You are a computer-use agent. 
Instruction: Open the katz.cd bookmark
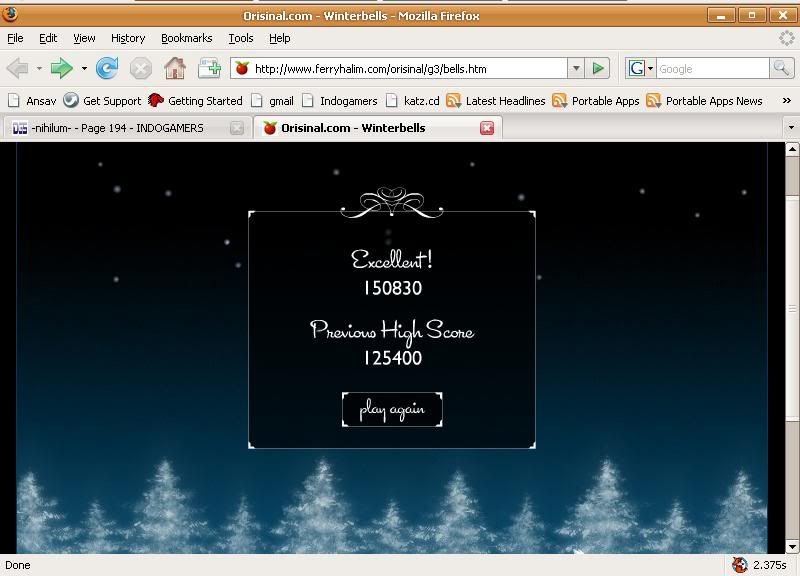[x=413, y=101]
